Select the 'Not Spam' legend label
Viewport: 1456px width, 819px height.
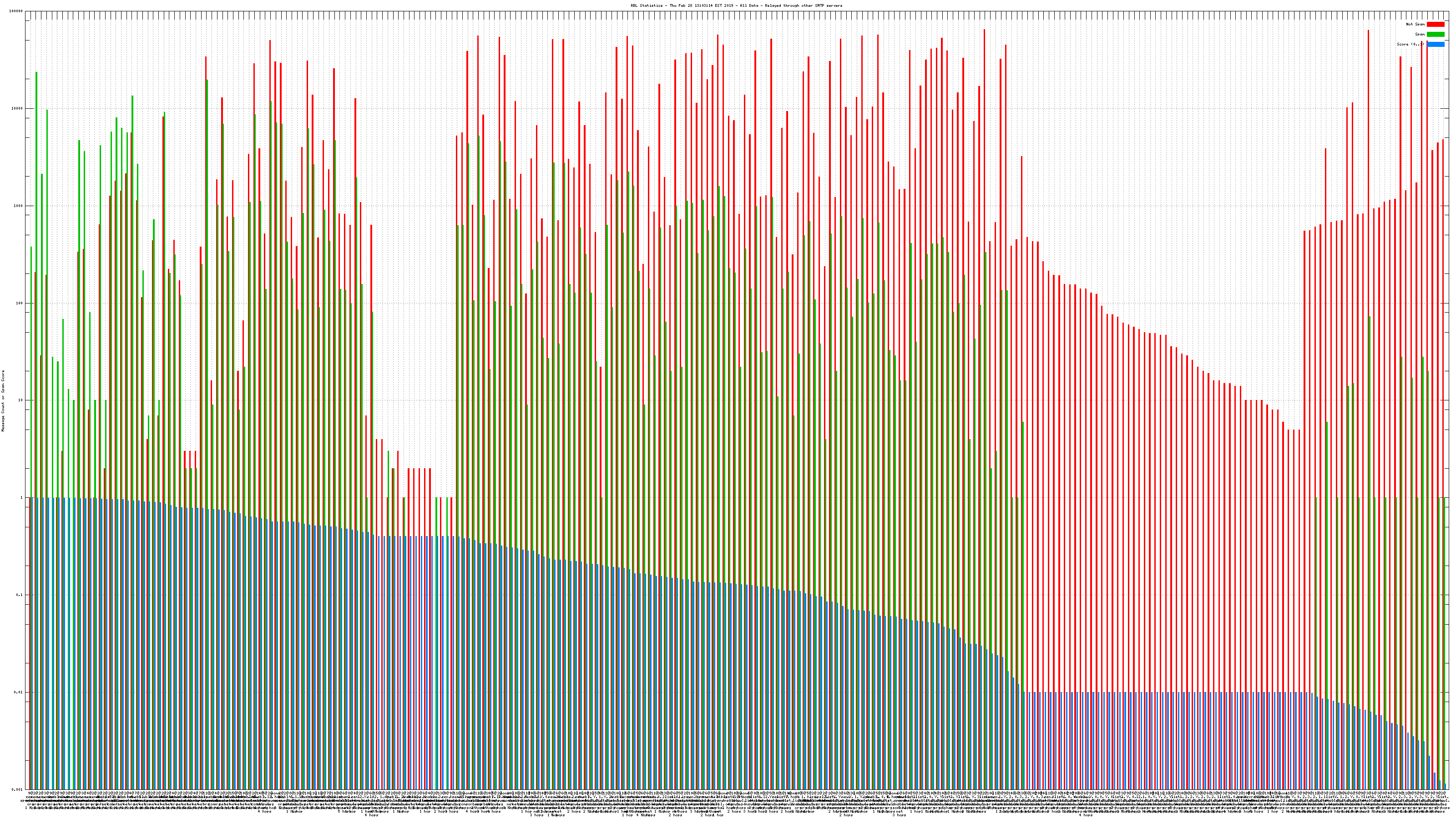tap(1416, 24)
